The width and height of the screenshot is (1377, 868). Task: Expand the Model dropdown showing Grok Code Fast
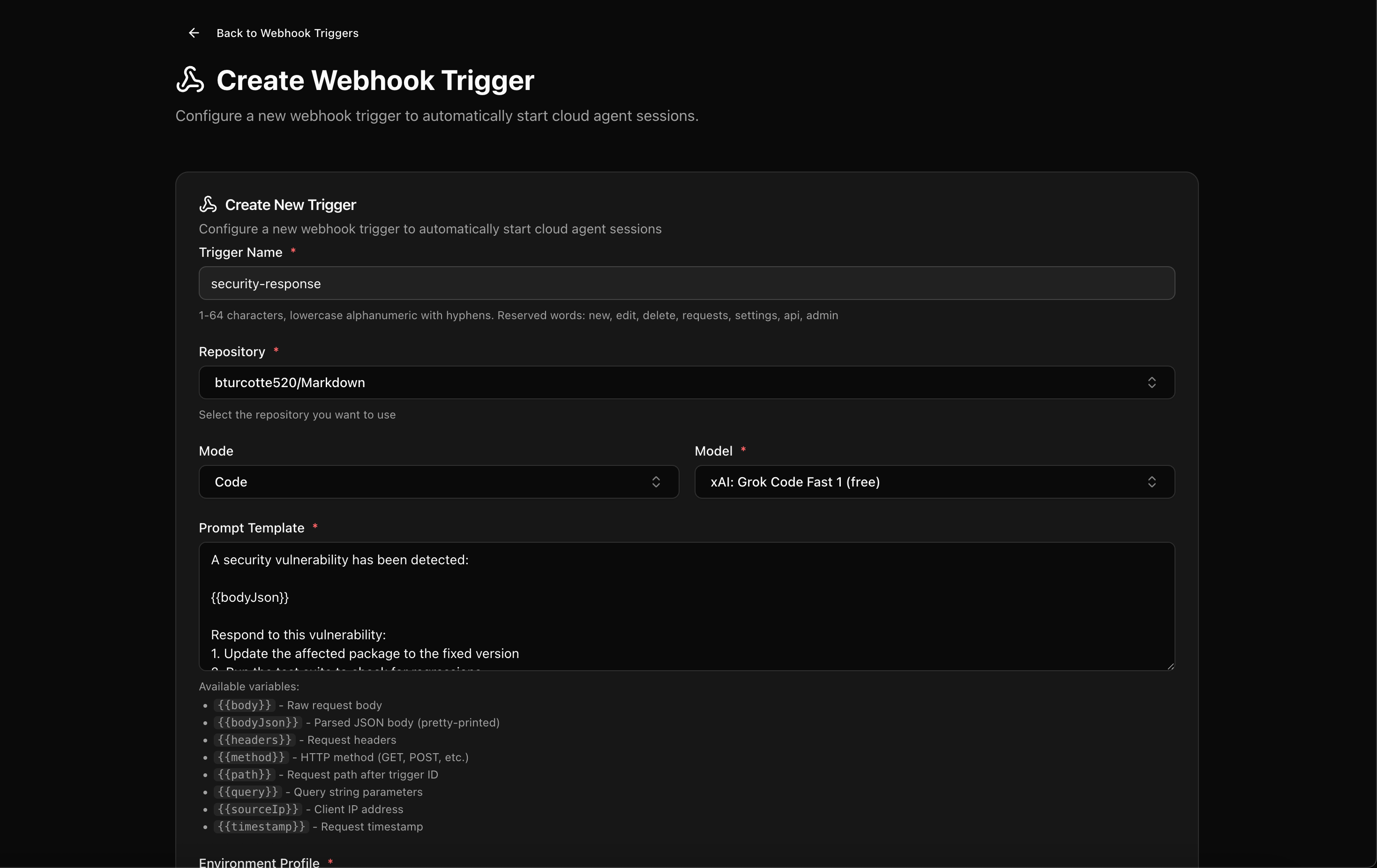pos(935,482)
